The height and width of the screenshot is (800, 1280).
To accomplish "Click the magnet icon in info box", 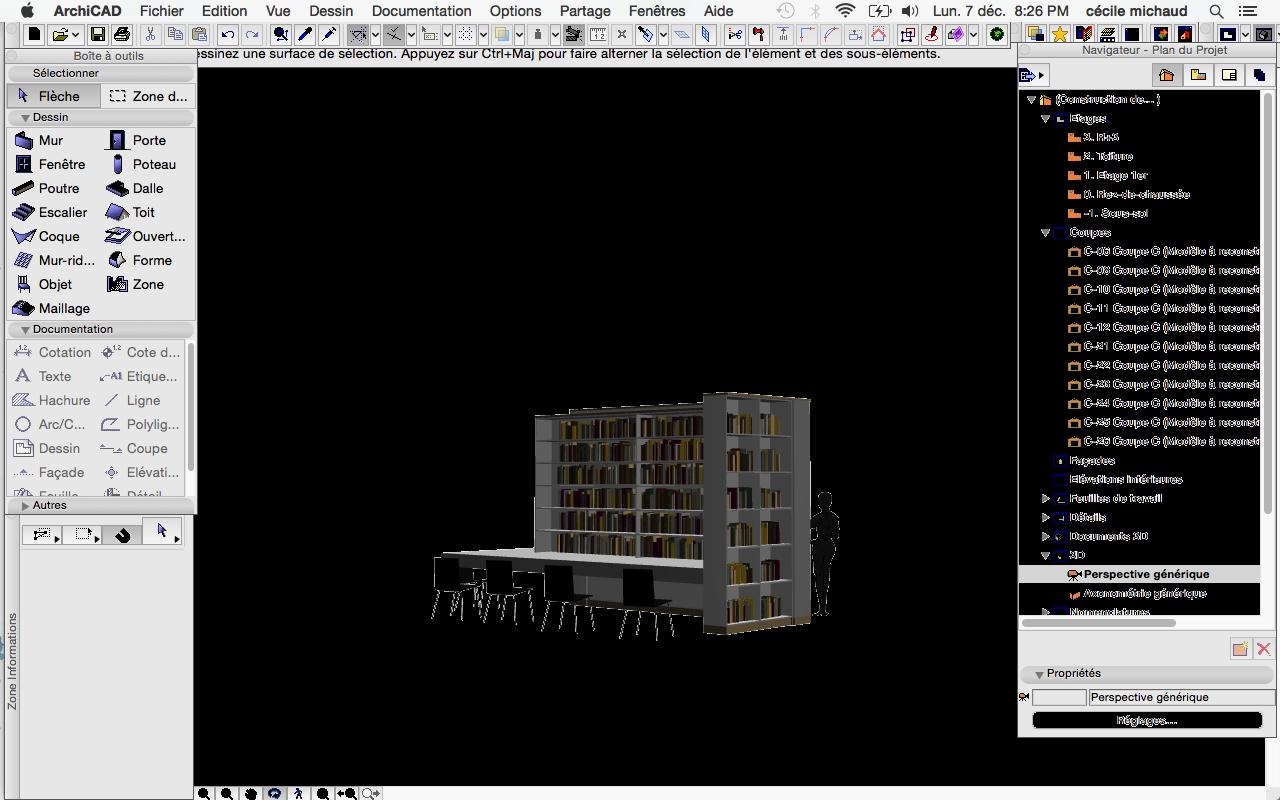I will [123, 535].
